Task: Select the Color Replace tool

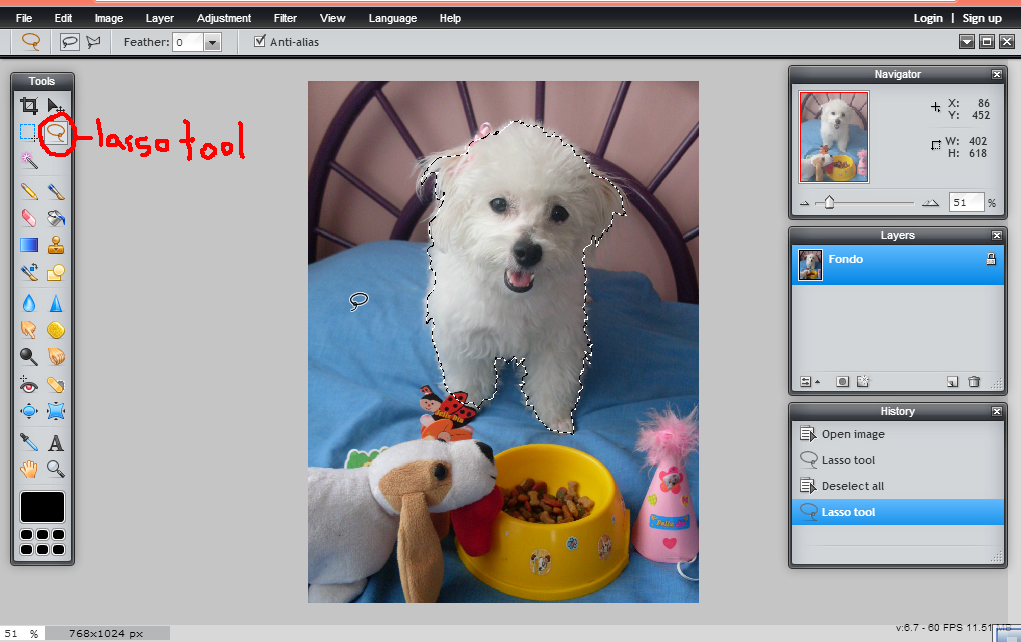Action: 29,272
